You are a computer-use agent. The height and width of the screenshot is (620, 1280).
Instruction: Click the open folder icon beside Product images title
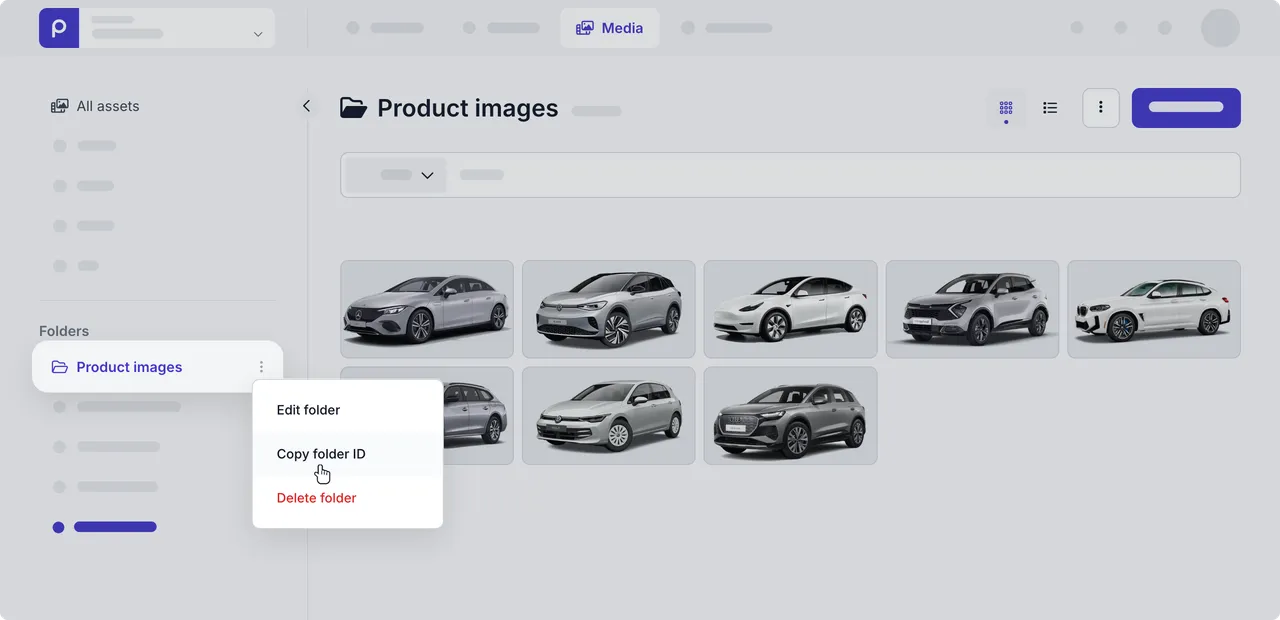coord(353,108)
